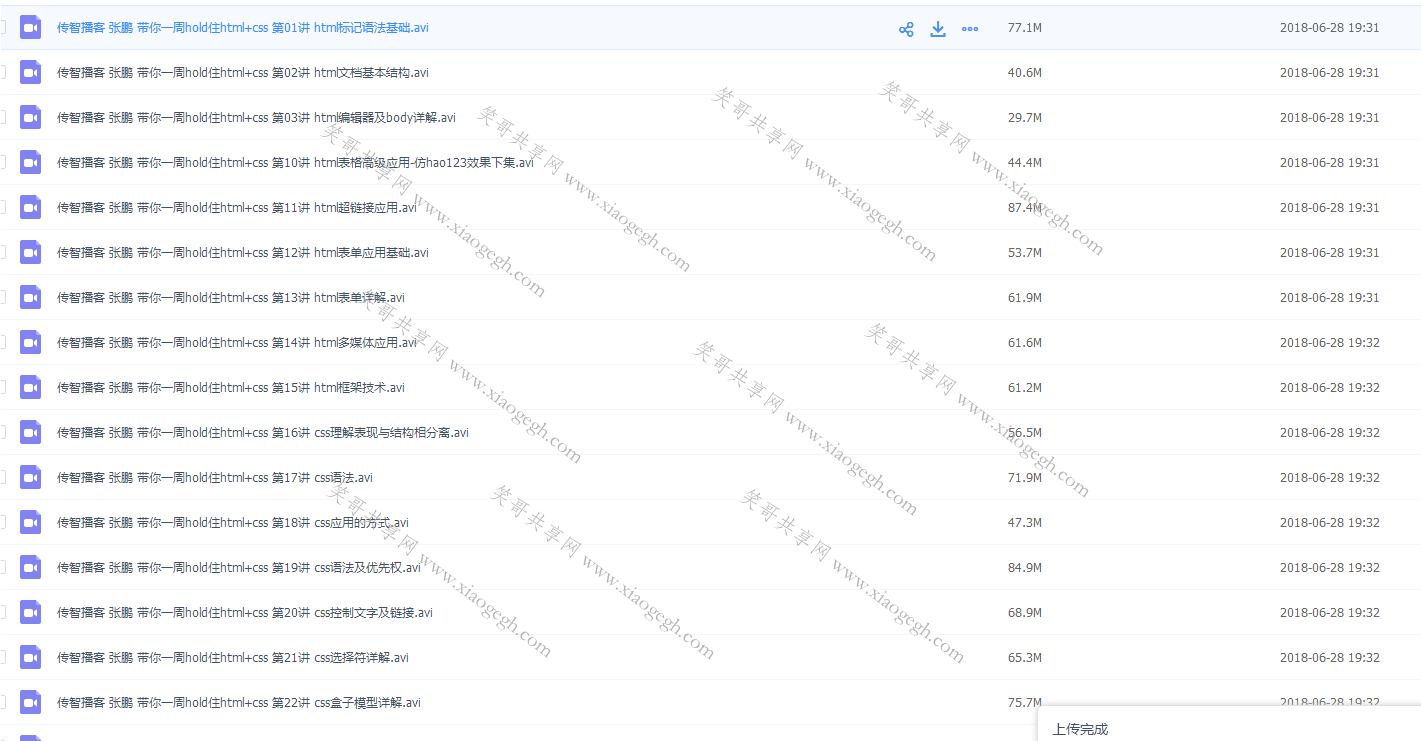Image resolution: width=1421 pixels, height=741 pixels.
Task: Open file 第15讲 html框架技术.avi
Action: tap(231, 388)
